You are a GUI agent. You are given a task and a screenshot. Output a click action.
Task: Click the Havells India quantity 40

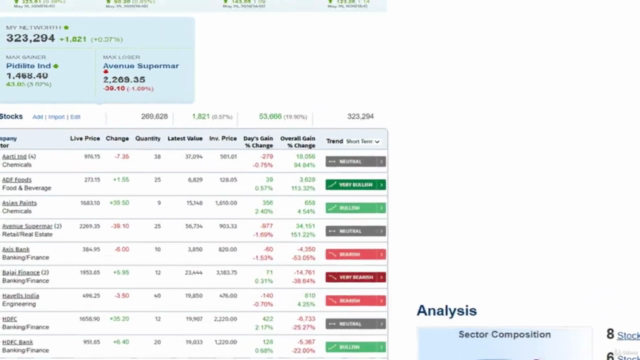point(157,296)
